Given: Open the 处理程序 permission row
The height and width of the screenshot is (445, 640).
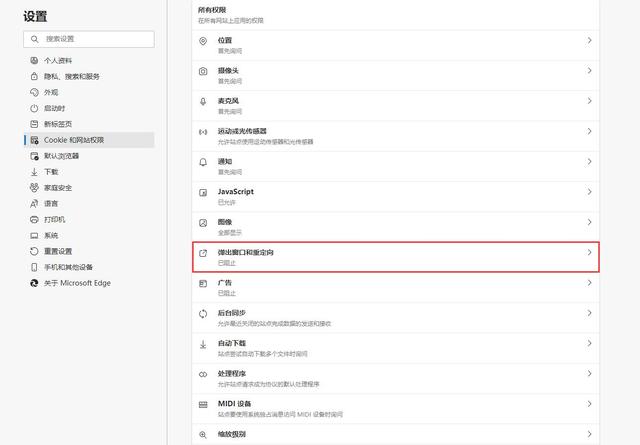Looking at the screenshot, I should pos(395,374).
